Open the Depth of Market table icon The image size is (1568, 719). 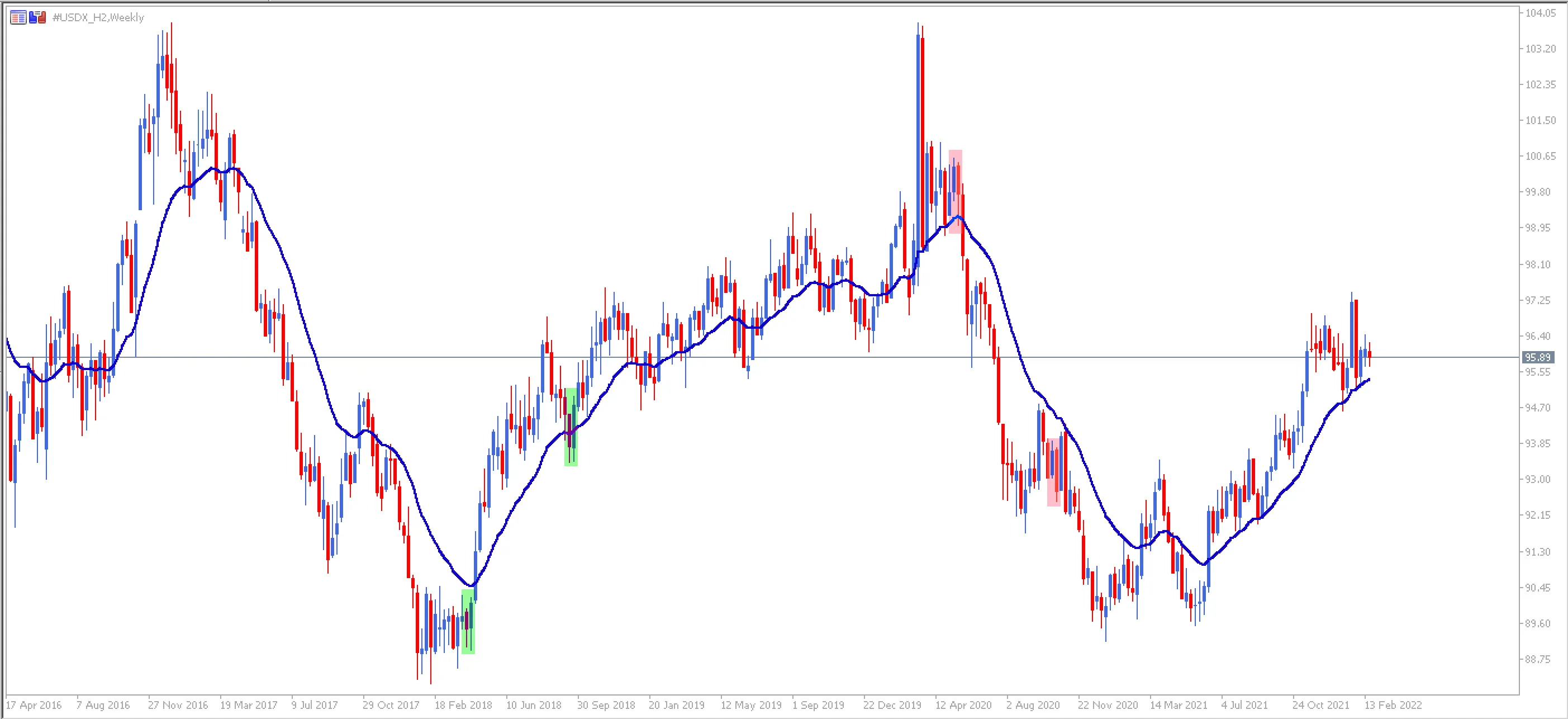click(18, 18)
